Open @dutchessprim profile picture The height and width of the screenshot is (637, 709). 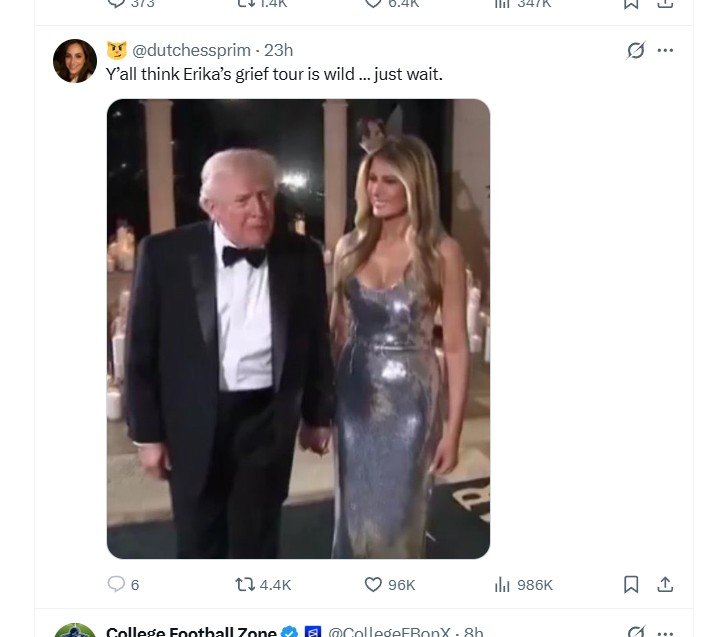click(75, 61)
